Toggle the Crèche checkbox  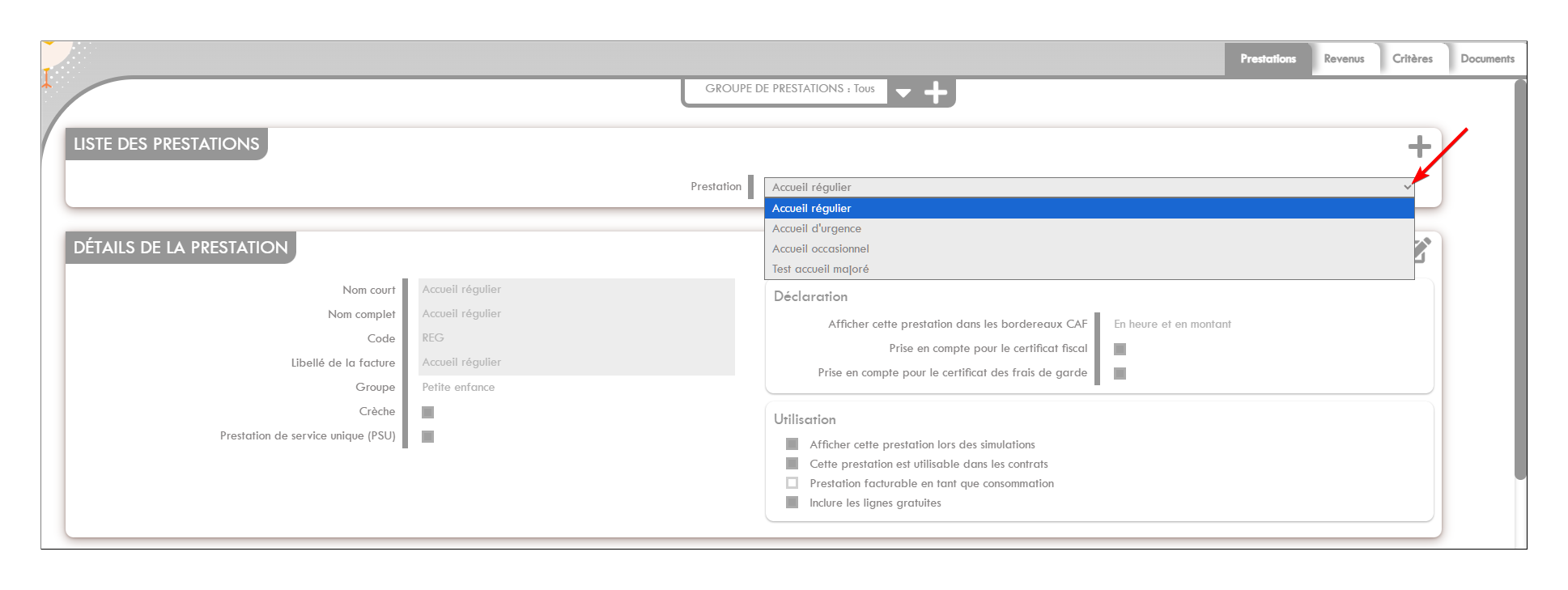point(428,413)
